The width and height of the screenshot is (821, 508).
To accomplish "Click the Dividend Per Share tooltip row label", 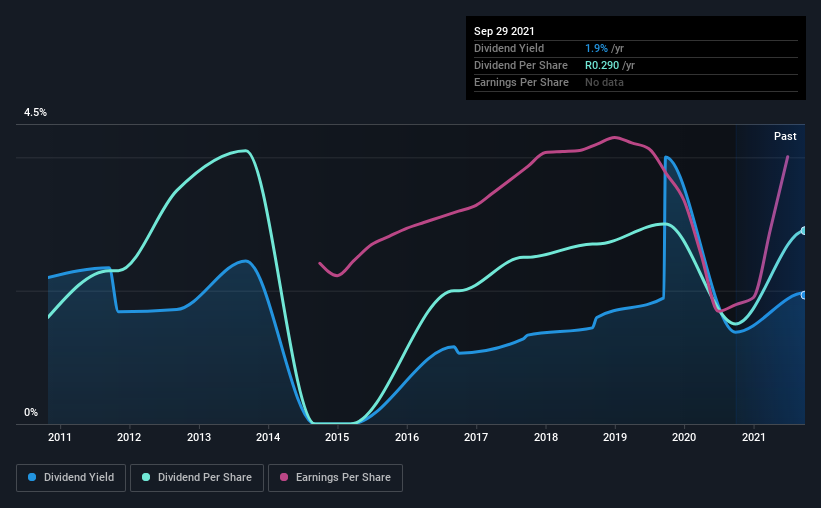I will point(520,65).
